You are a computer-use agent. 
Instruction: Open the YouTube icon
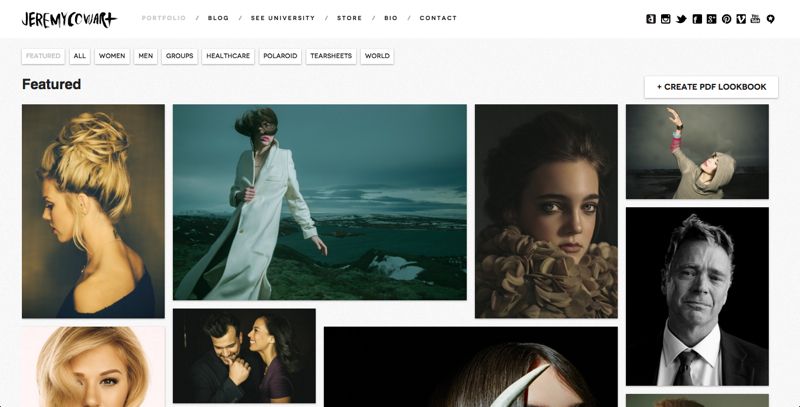756,19
